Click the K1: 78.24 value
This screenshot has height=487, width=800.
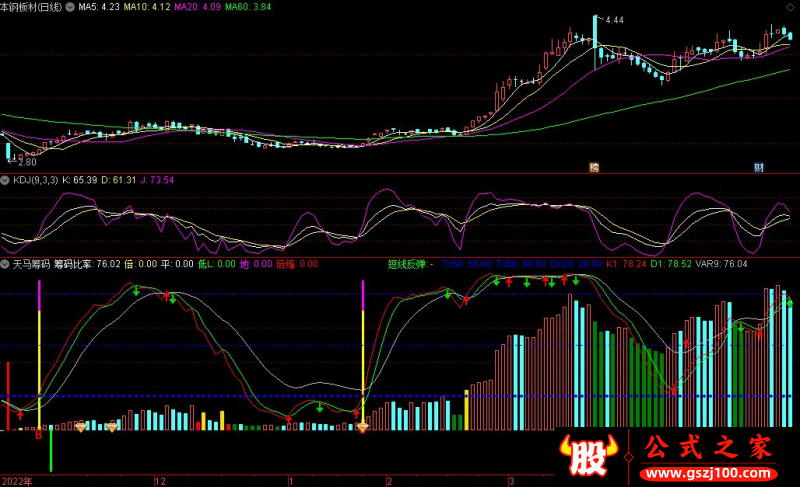[627, 264]
